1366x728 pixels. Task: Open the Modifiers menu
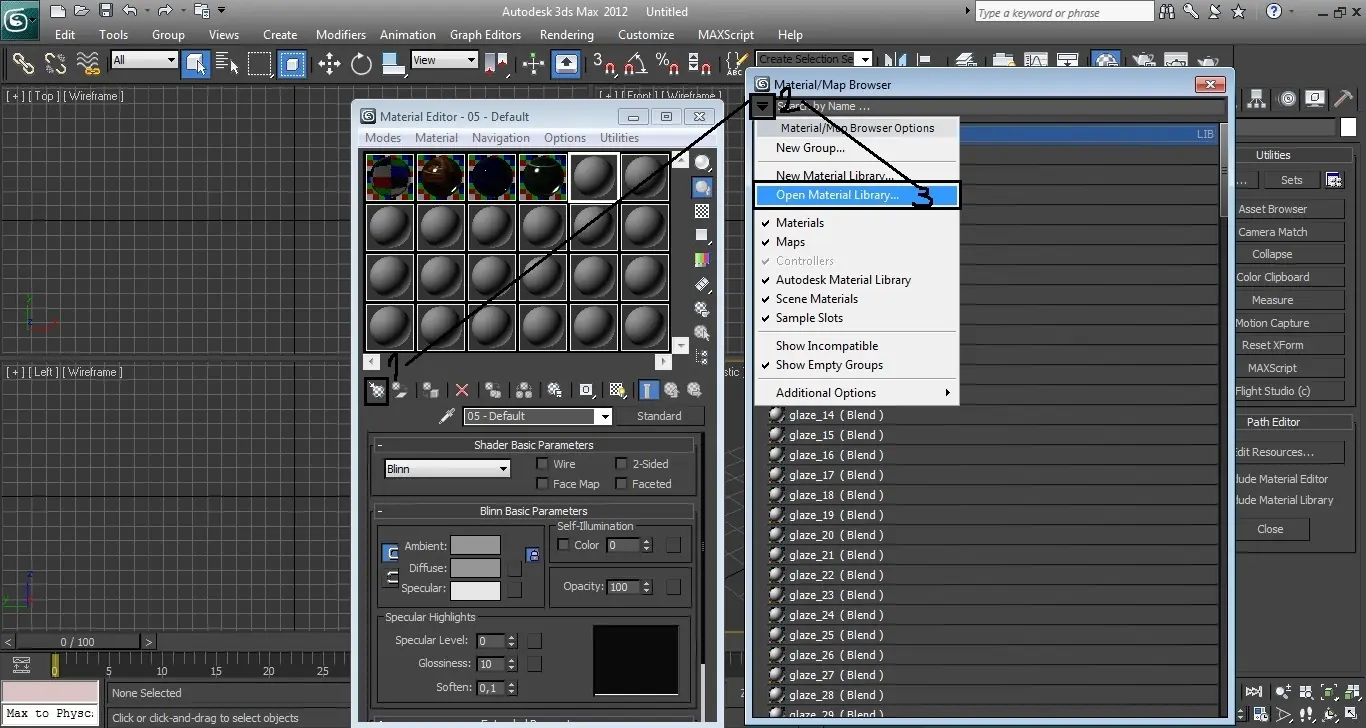tap(341, 34)
